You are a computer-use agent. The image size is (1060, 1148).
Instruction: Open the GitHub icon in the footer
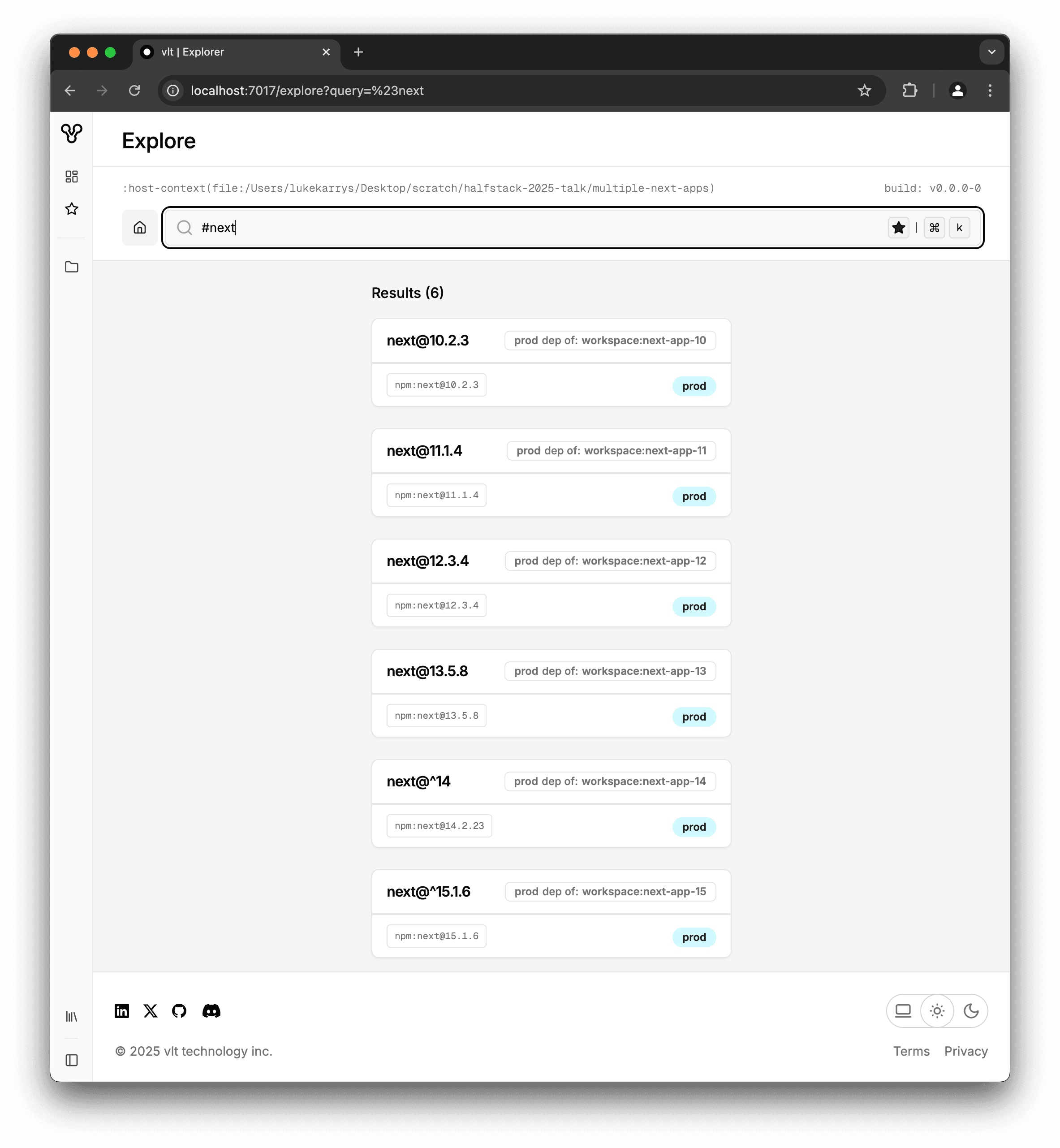point(179,1011)
